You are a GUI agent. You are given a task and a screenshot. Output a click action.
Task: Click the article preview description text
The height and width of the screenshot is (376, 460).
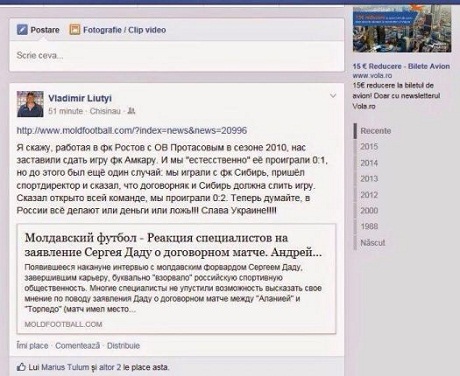173,288
